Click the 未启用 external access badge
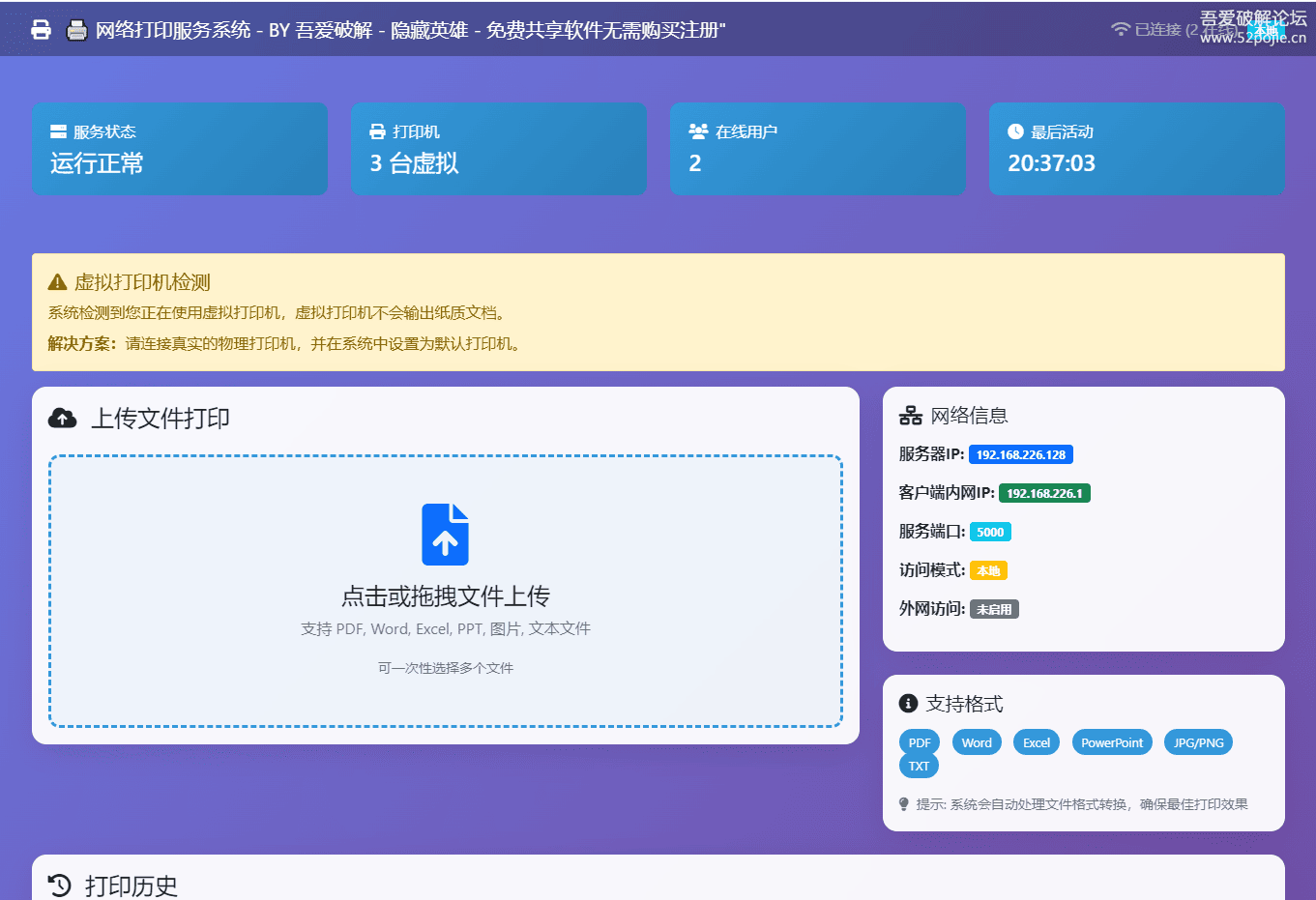This screenshot has height=900, width=1316. coord(994,609)
